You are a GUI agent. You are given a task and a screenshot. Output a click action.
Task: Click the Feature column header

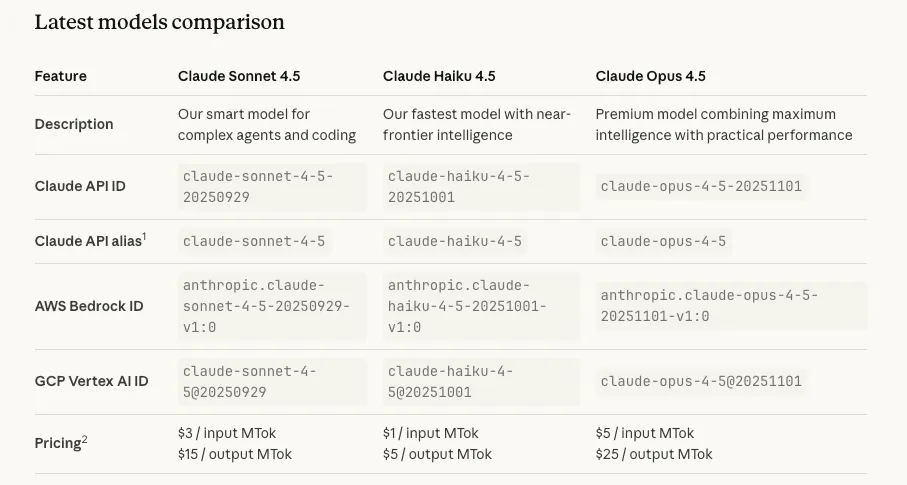[x=61, y=76]
